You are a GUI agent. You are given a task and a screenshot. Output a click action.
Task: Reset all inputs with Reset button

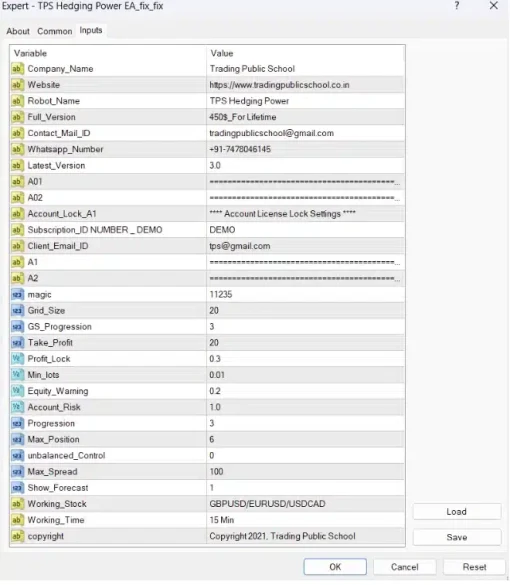474,567
